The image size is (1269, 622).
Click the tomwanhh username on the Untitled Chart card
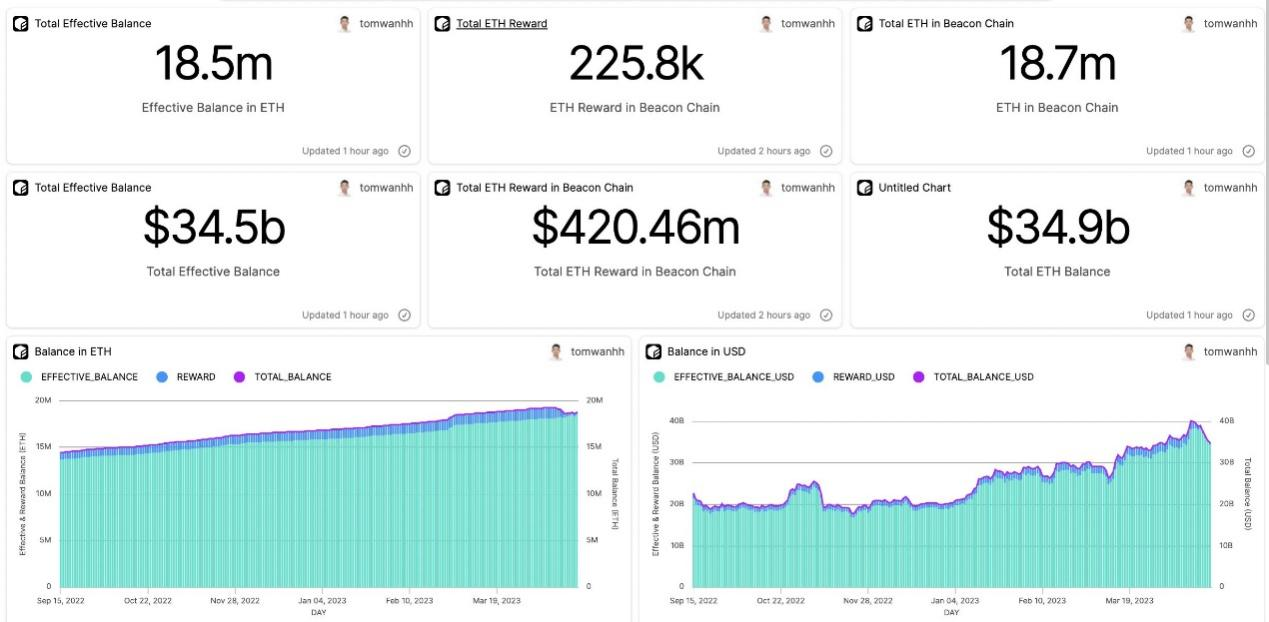point(1230,187)
